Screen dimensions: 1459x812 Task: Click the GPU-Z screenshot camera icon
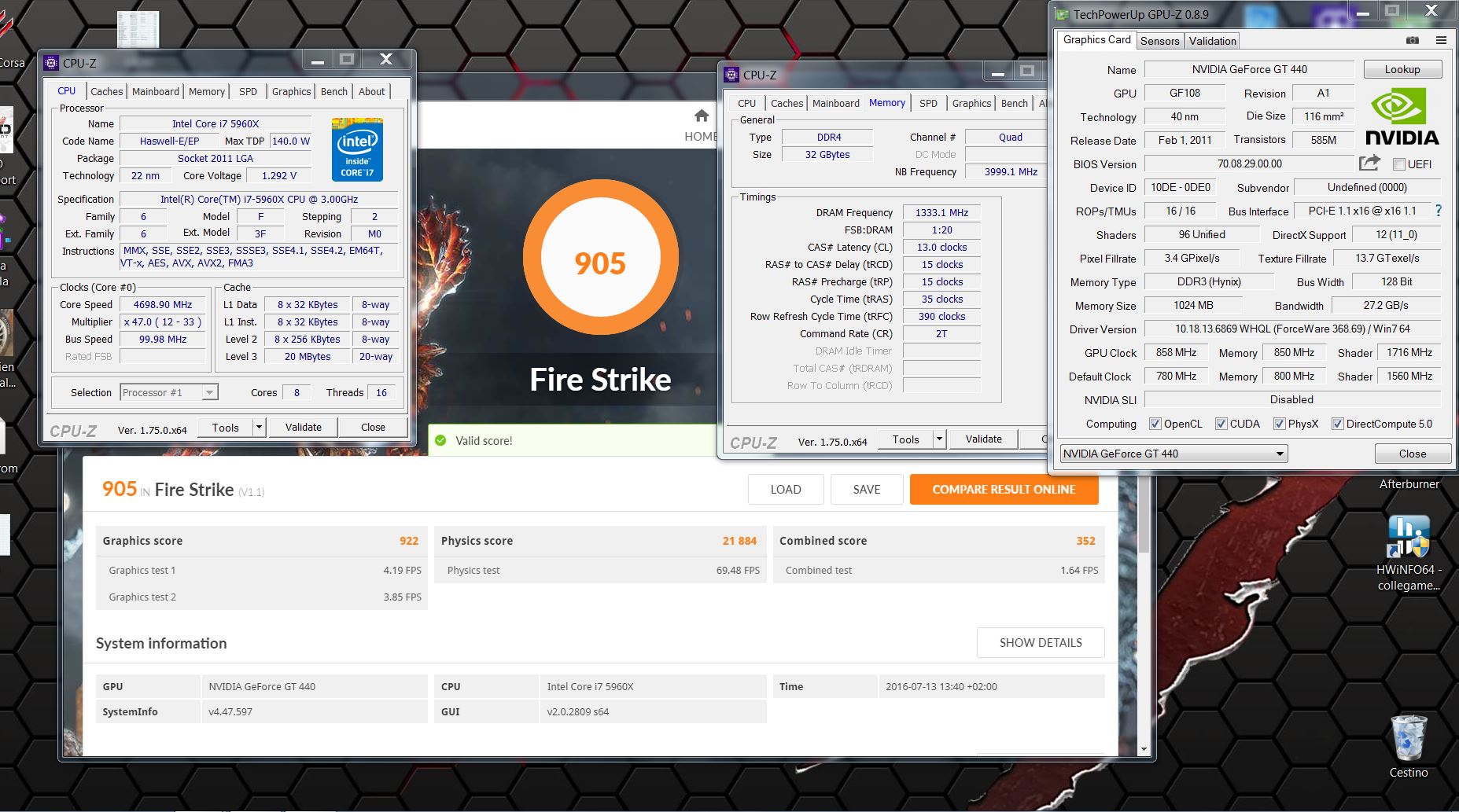(x=1413, y=40)
